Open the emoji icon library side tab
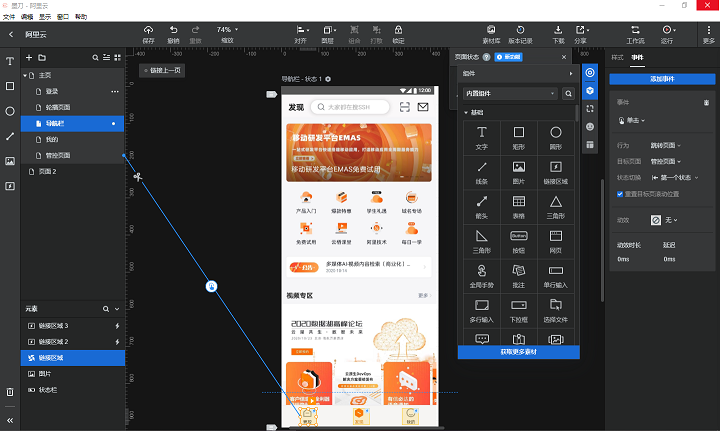Screen dimensions: 720x431 [x=590, y=127]
